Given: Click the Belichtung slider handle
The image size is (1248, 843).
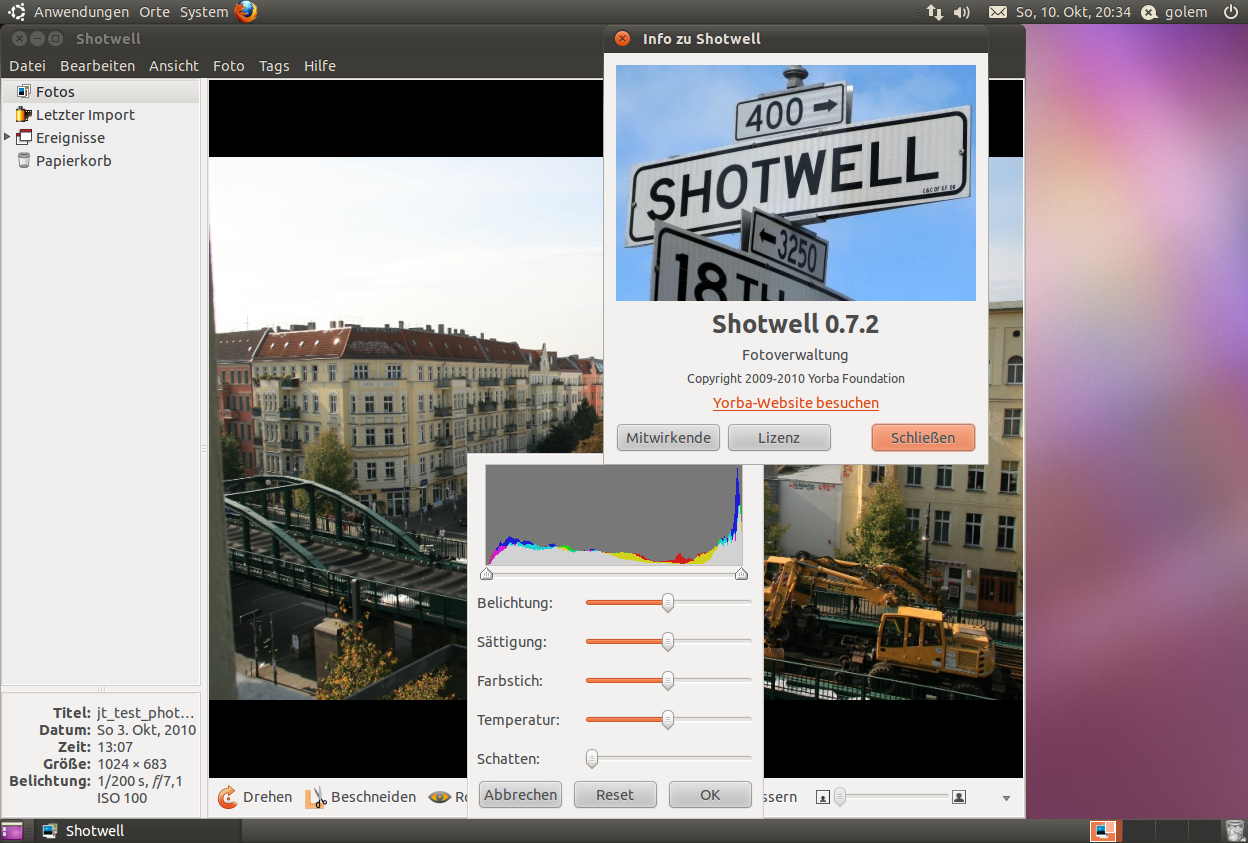Looking at the screenshot, I should 668,602.
